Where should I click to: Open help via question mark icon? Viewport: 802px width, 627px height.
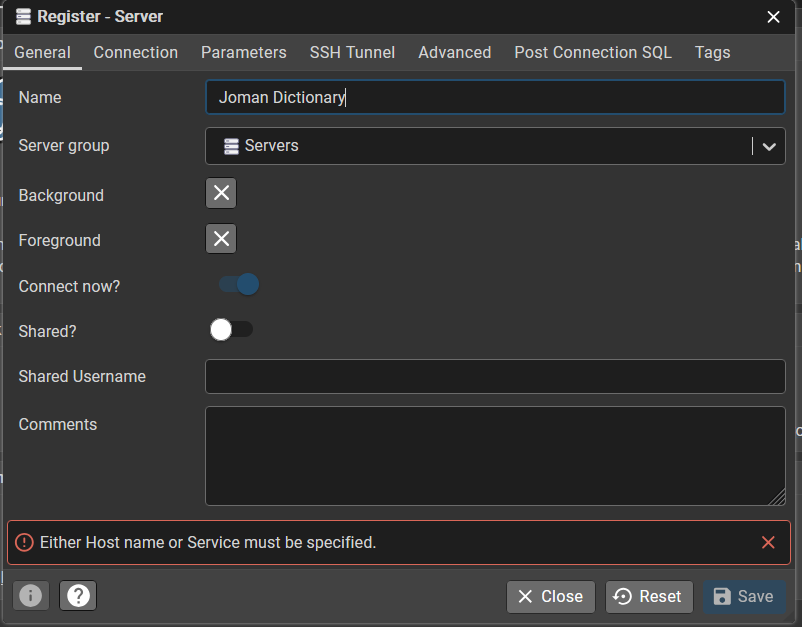78,596
